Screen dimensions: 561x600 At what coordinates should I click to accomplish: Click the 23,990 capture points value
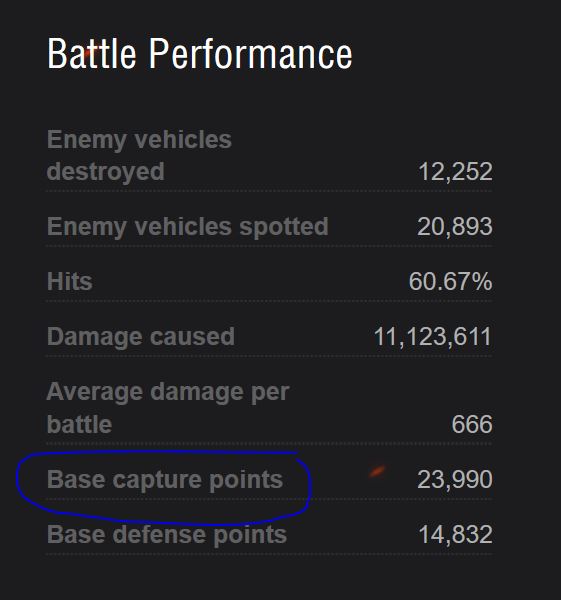pyautogui.click(x=455, y=479)
